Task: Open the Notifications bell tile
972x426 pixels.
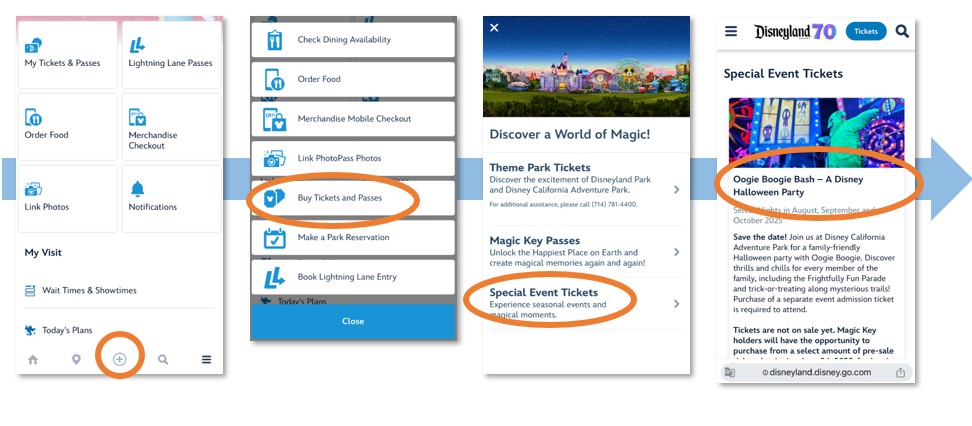Action: coord(171,198)
